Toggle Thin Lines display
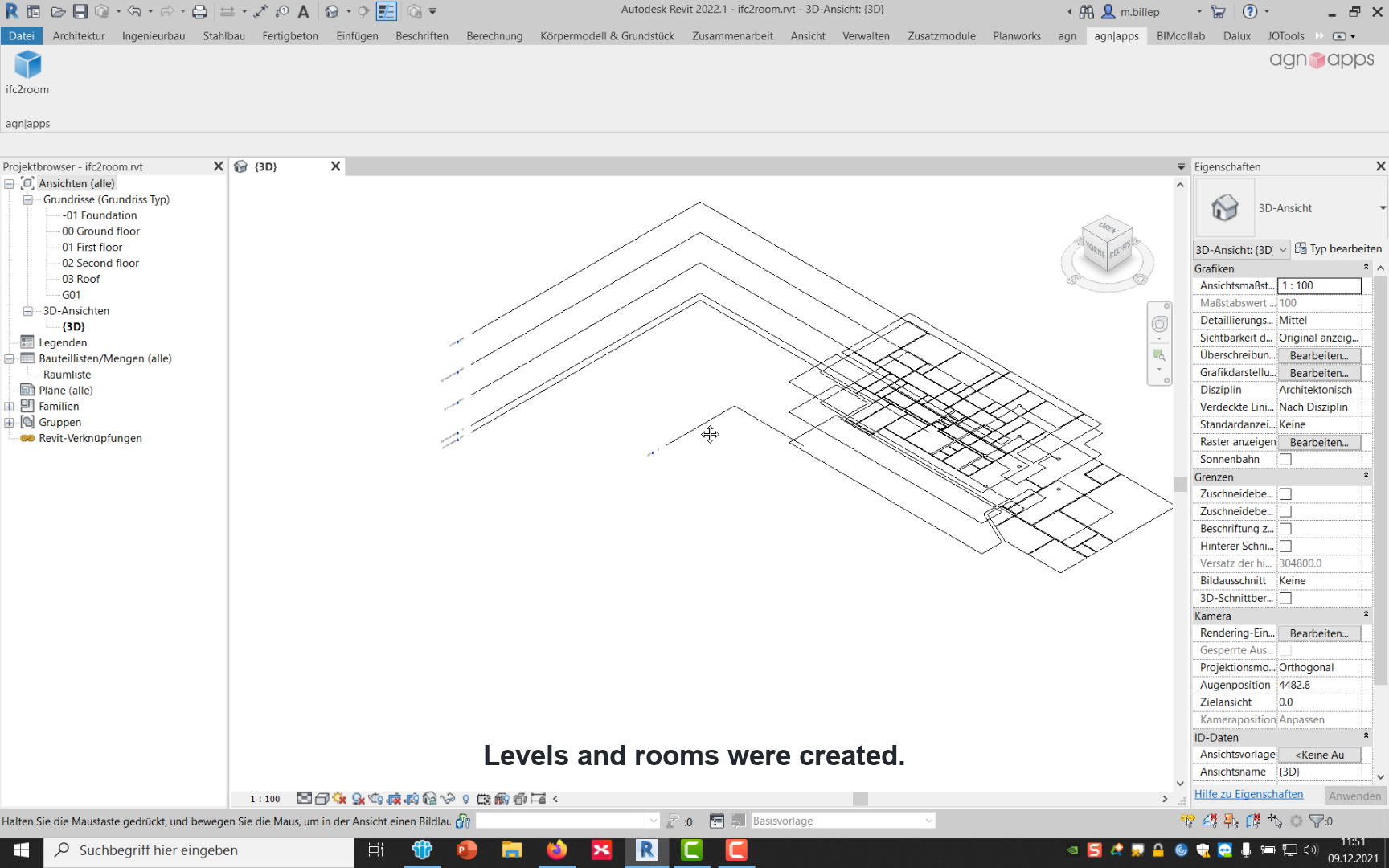This screenshot has width=1389, height=868. point(387,12)
